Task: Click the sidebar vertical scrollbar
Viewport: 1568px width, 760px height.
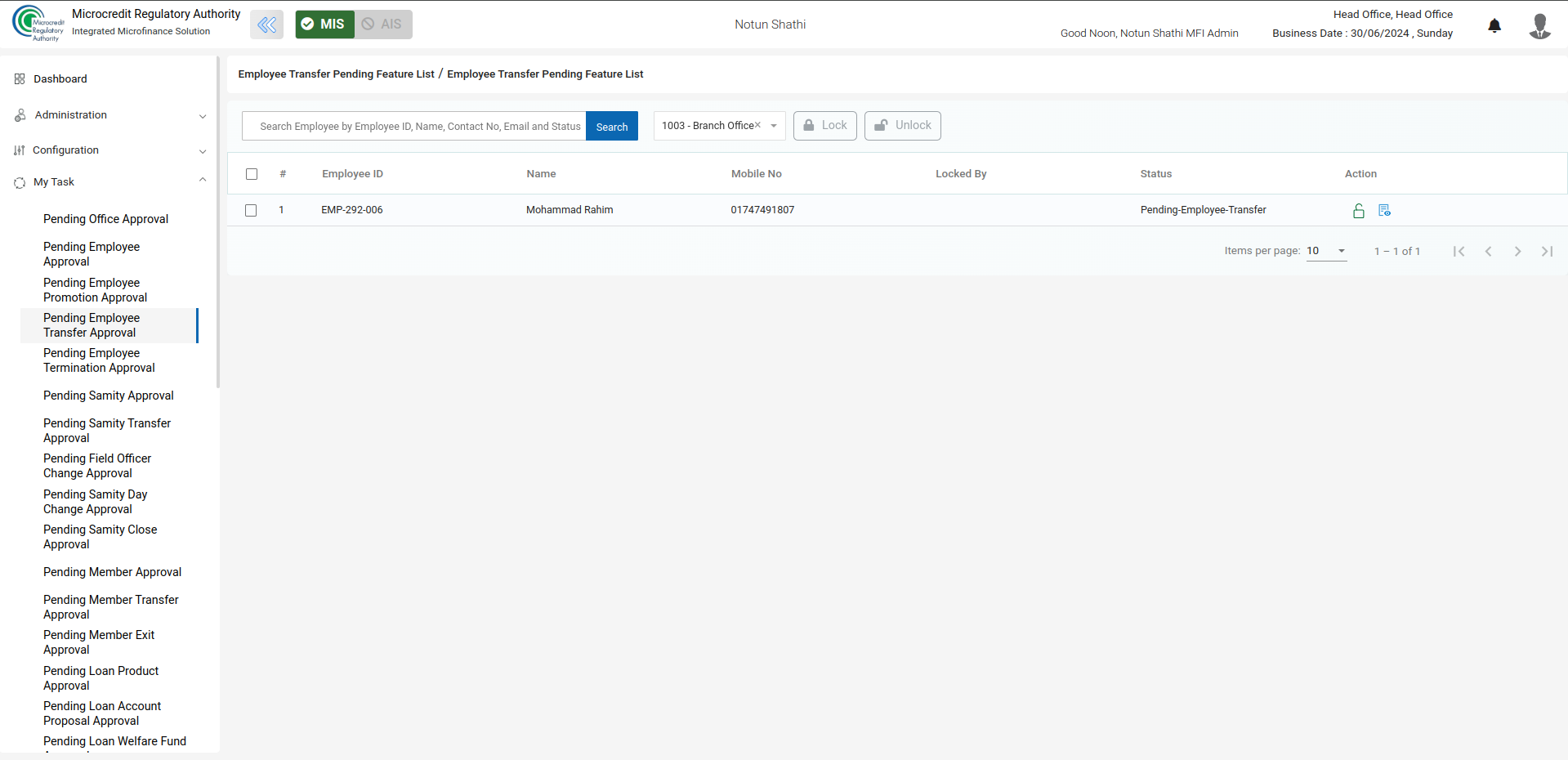Action: 218,222
